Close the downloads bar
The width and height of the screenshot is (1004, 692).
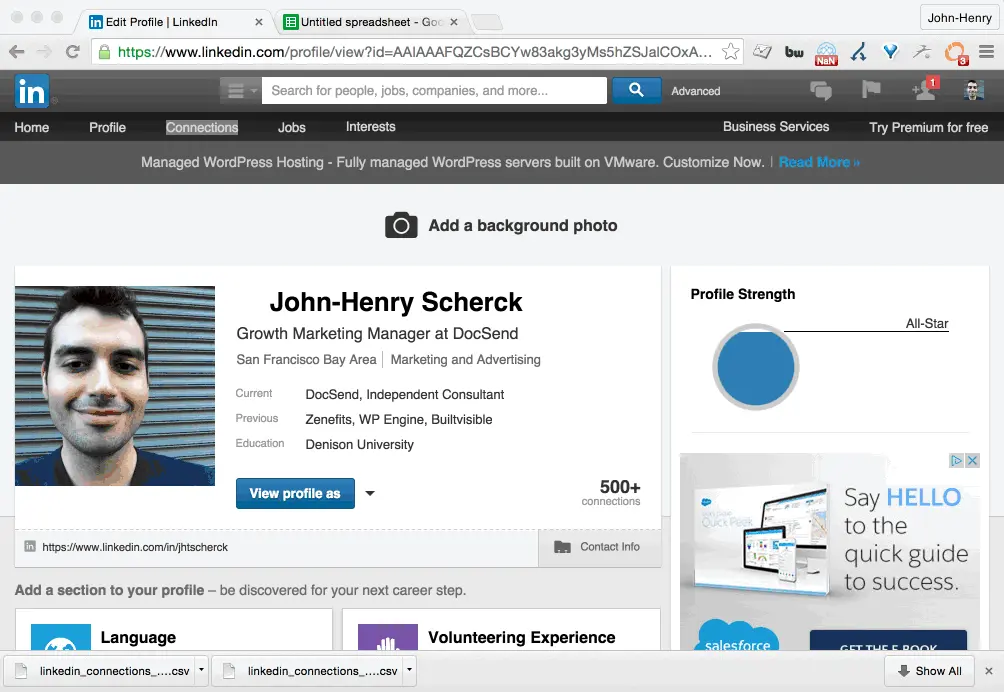coord(989,670)
